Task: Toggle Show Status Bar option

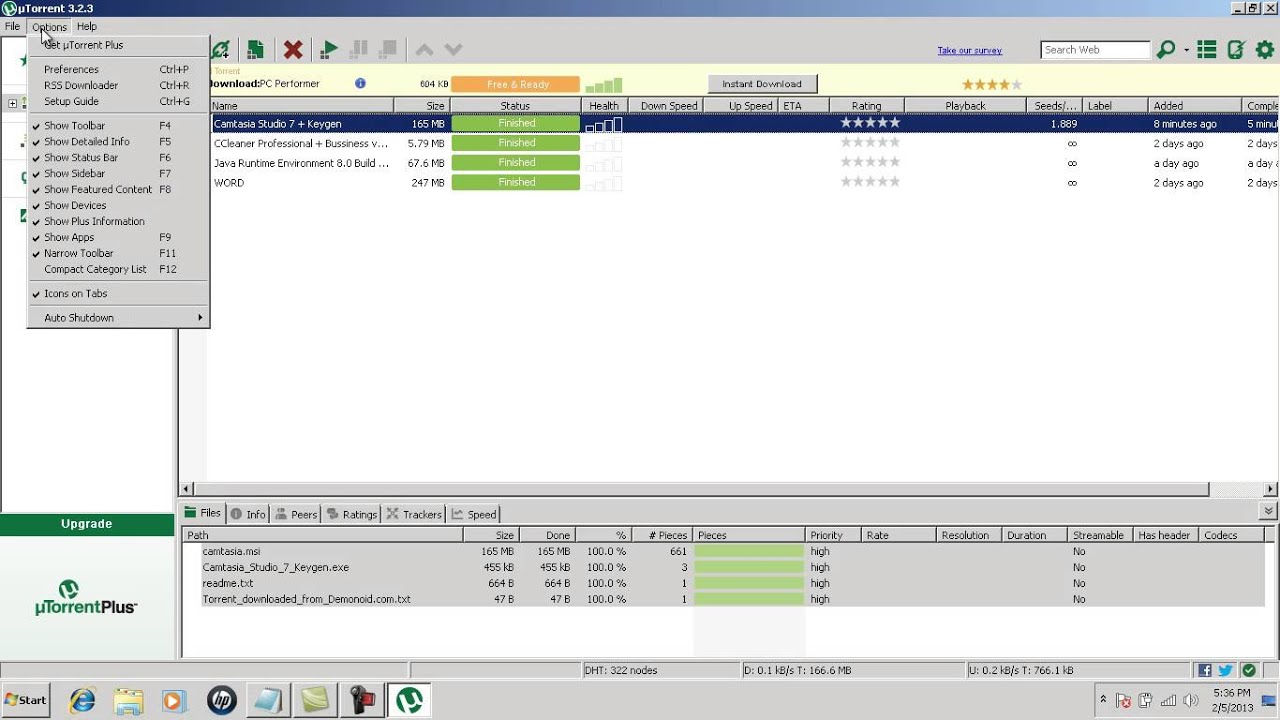Action: click(x=118, y=158)
